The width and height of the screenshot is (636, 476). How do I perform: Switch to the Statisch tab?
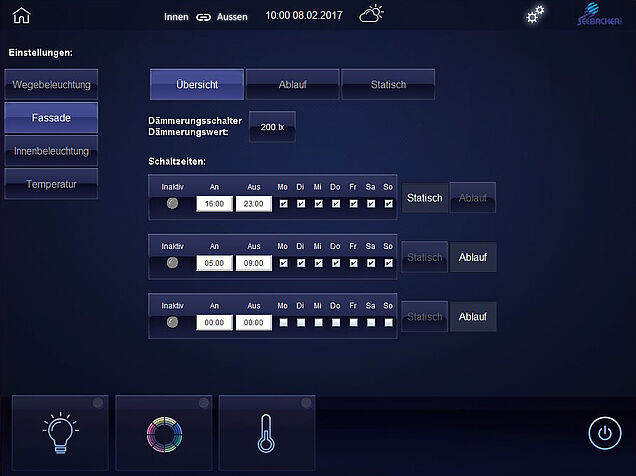point(387,85)
